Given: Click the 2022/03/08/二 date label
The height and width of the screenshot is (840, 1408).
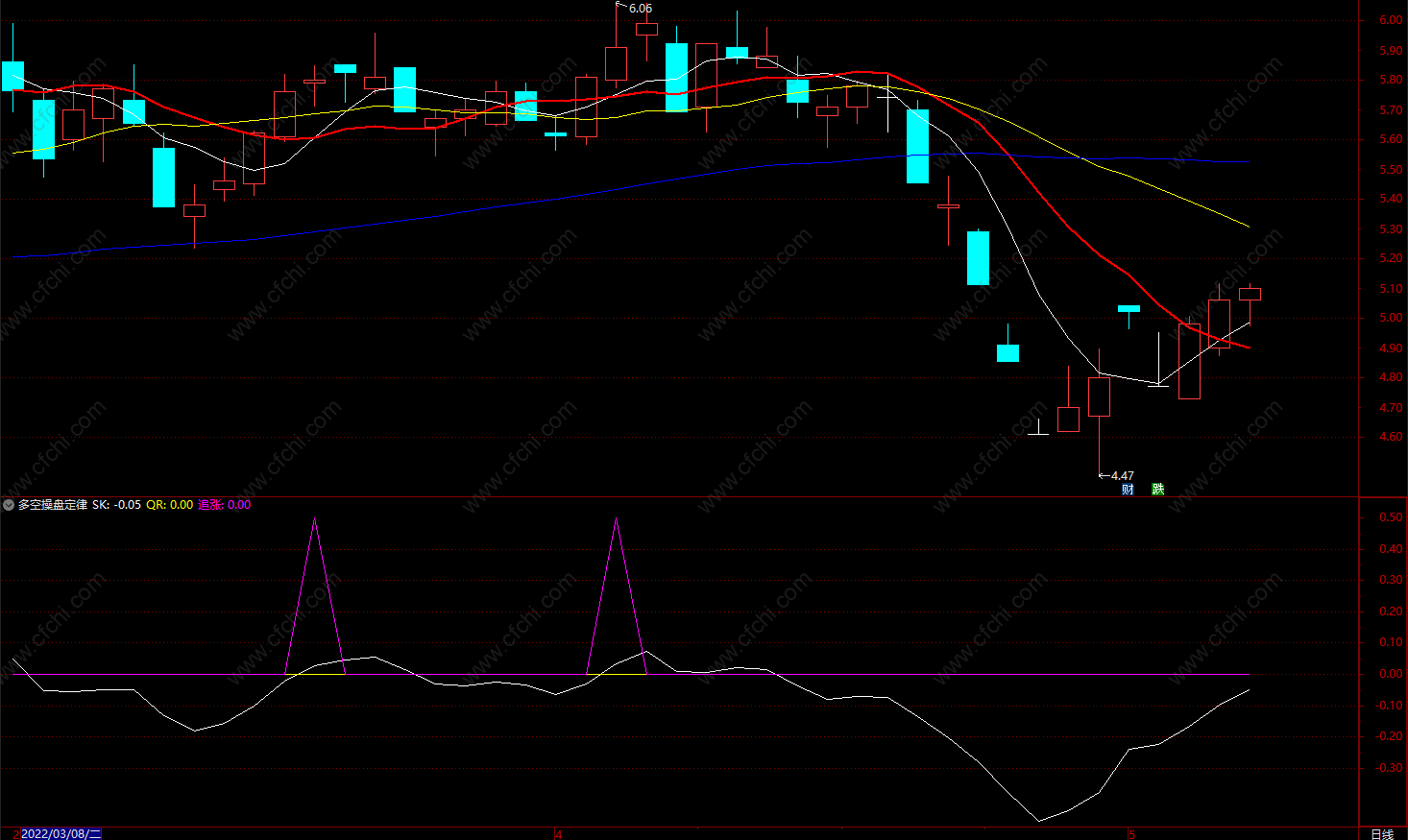Looking at the screenshot, I should tap(61, 833).
